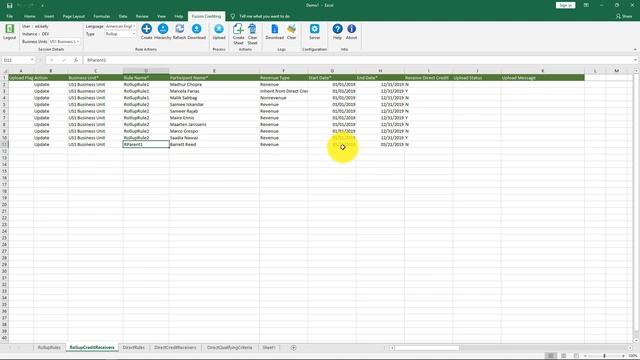Screen dimensions: 640x360
Task: Click the Logout icon in ribbon
Action: coord(9,29)
